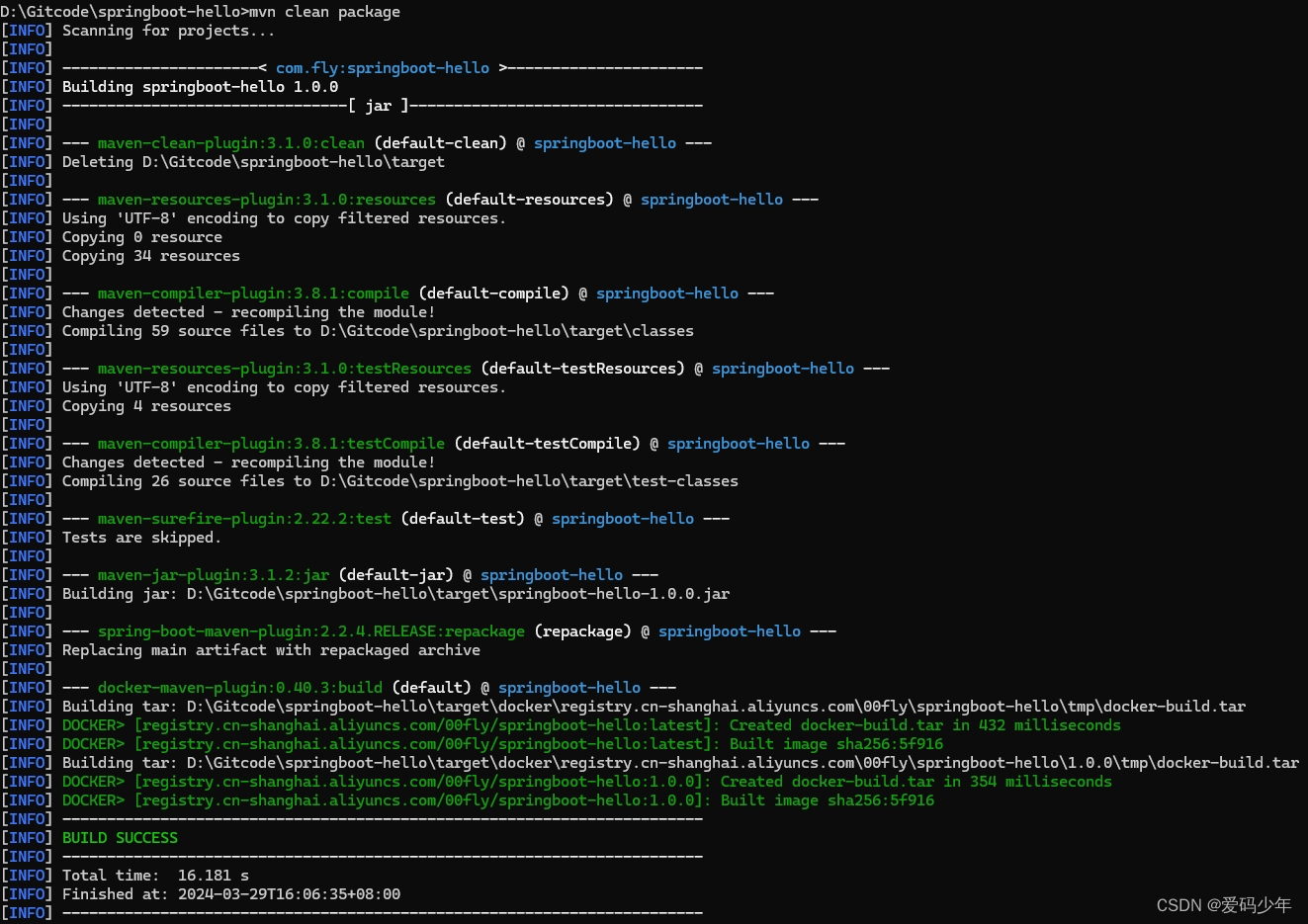Click the 'Scanning for projects...' line

(x=169, y=31)
